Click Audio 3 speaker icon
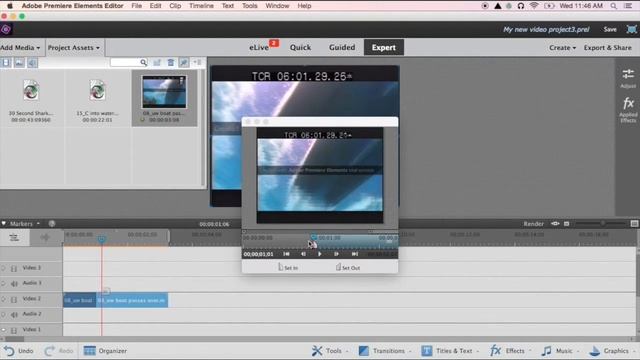Image resolution: width=640 pixels, height=360 pixels. pyautogui.click(x=14, y=284)
